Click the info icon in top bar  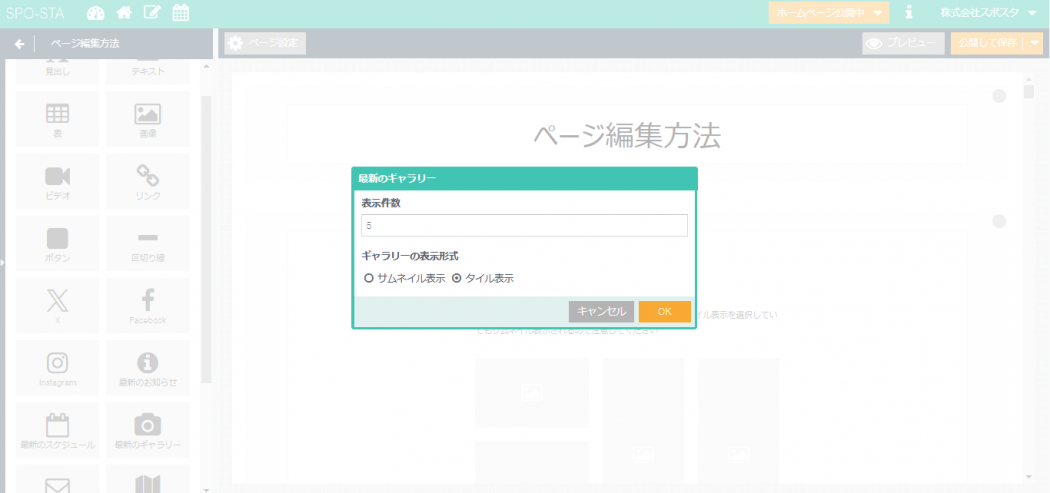tap(908, 13)
